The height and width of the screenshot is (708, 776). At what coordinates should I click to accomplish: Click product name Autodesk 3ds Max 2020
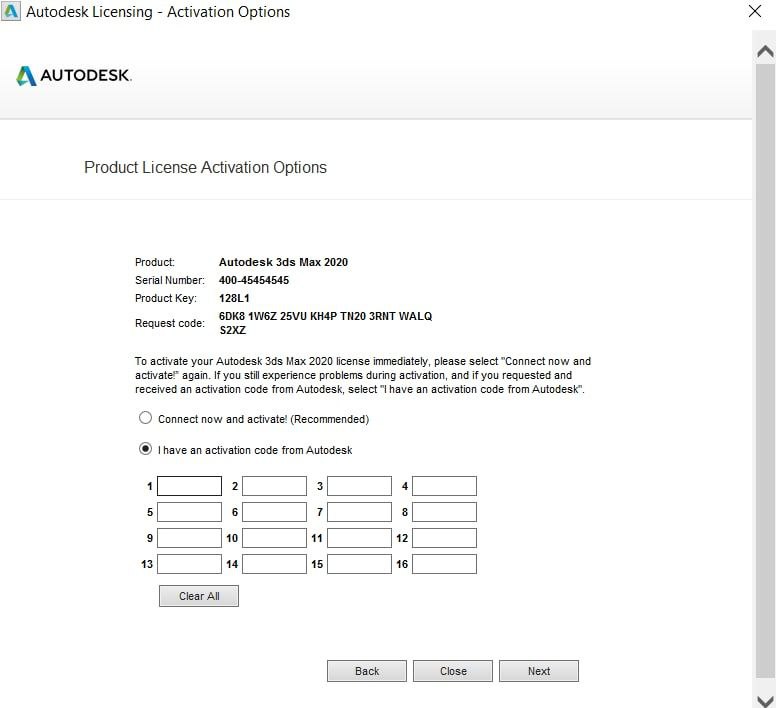(x=283, y=262)
